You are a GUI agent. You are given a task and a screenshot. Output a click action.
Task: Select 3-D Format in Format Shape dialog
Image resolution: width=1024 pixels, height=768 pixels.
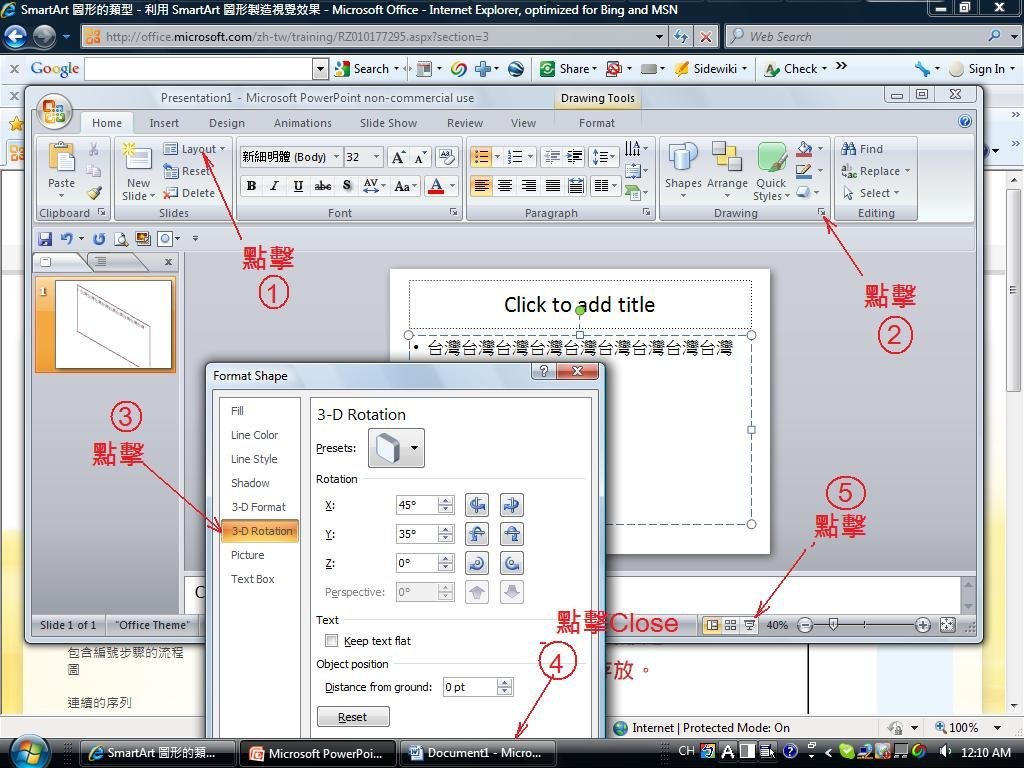click(259, 507)
